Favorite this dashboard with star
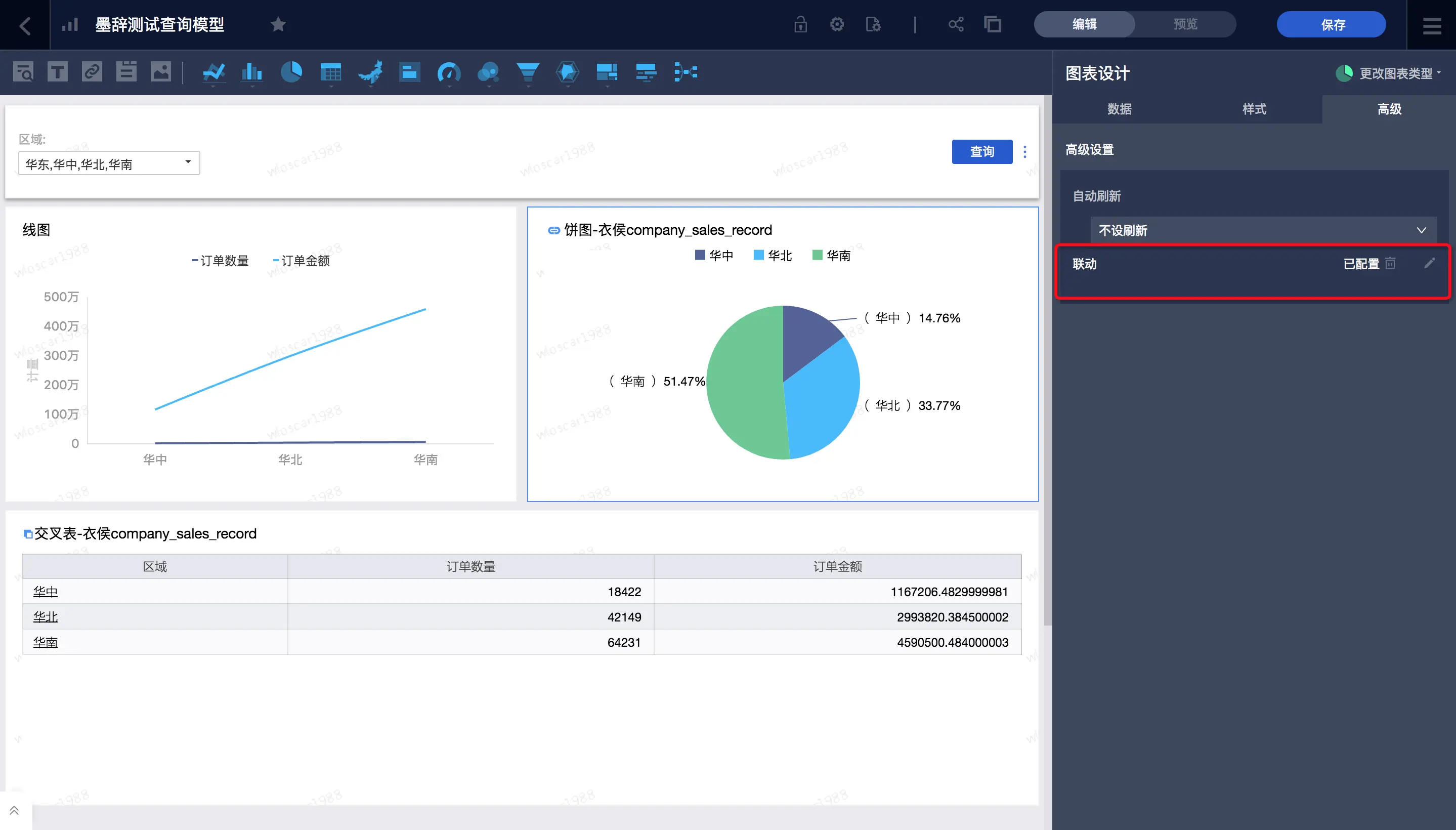1456x830 pixels. pyautogui.click(x=278, y=24)
